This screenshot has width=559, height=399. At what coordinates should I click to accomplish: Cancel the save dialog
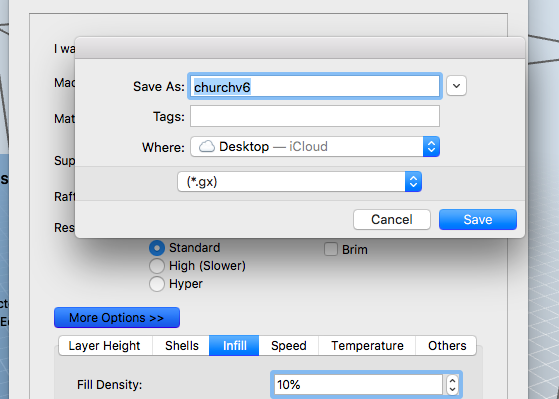392,219
